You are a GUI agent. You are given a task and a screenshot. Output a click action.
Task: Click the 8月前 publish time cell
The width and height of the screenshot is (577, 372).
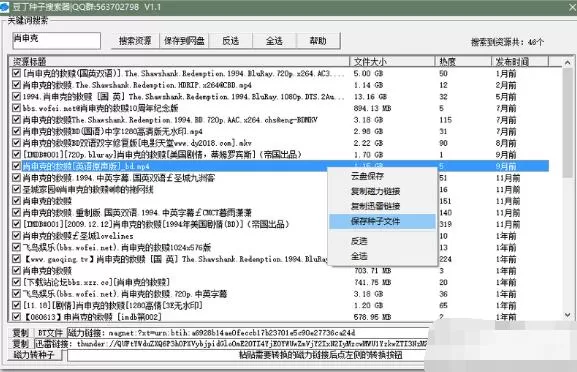click(506, 143)
